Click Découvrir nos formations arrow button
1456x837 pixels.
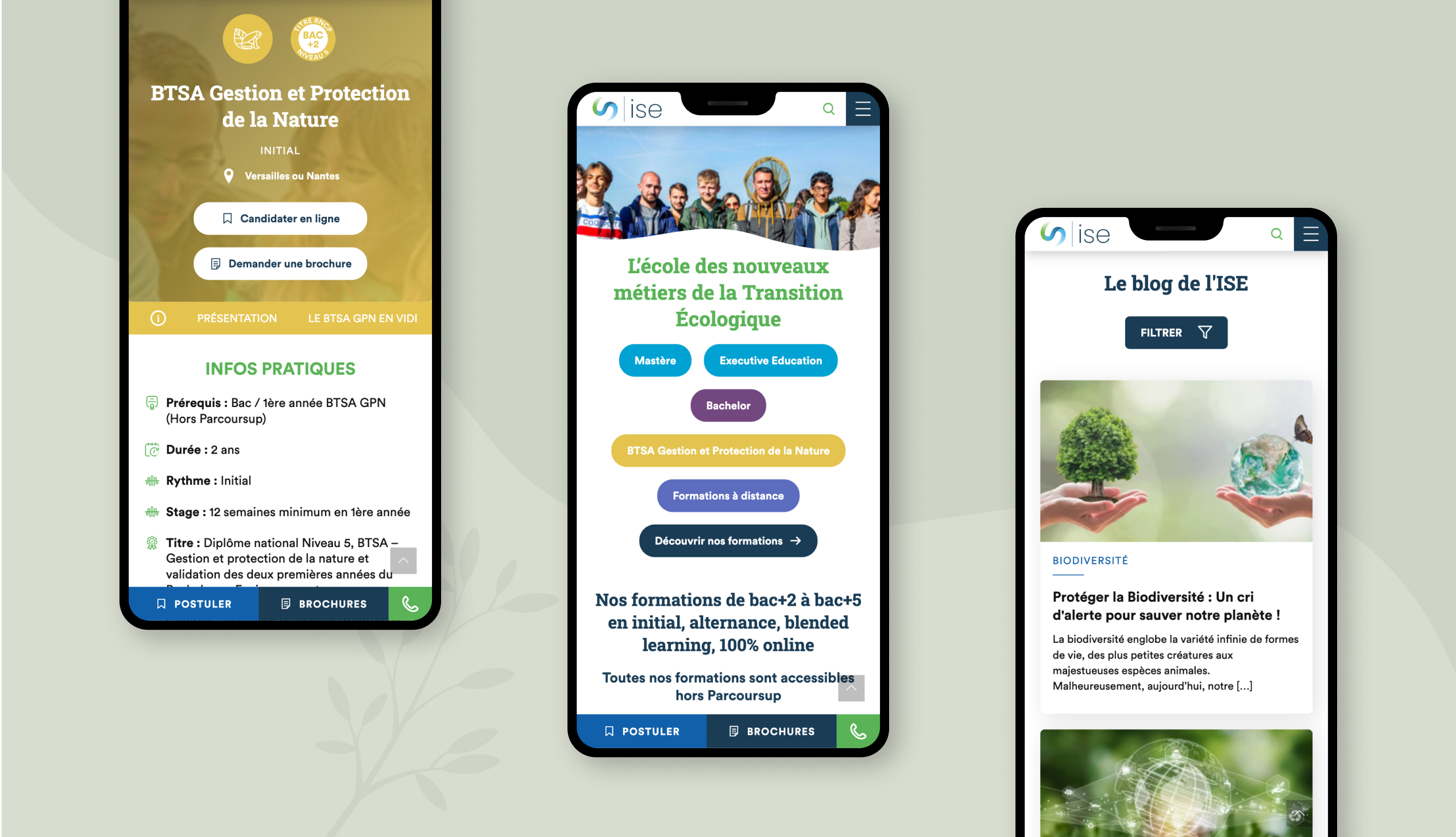(x=728, y=540)
